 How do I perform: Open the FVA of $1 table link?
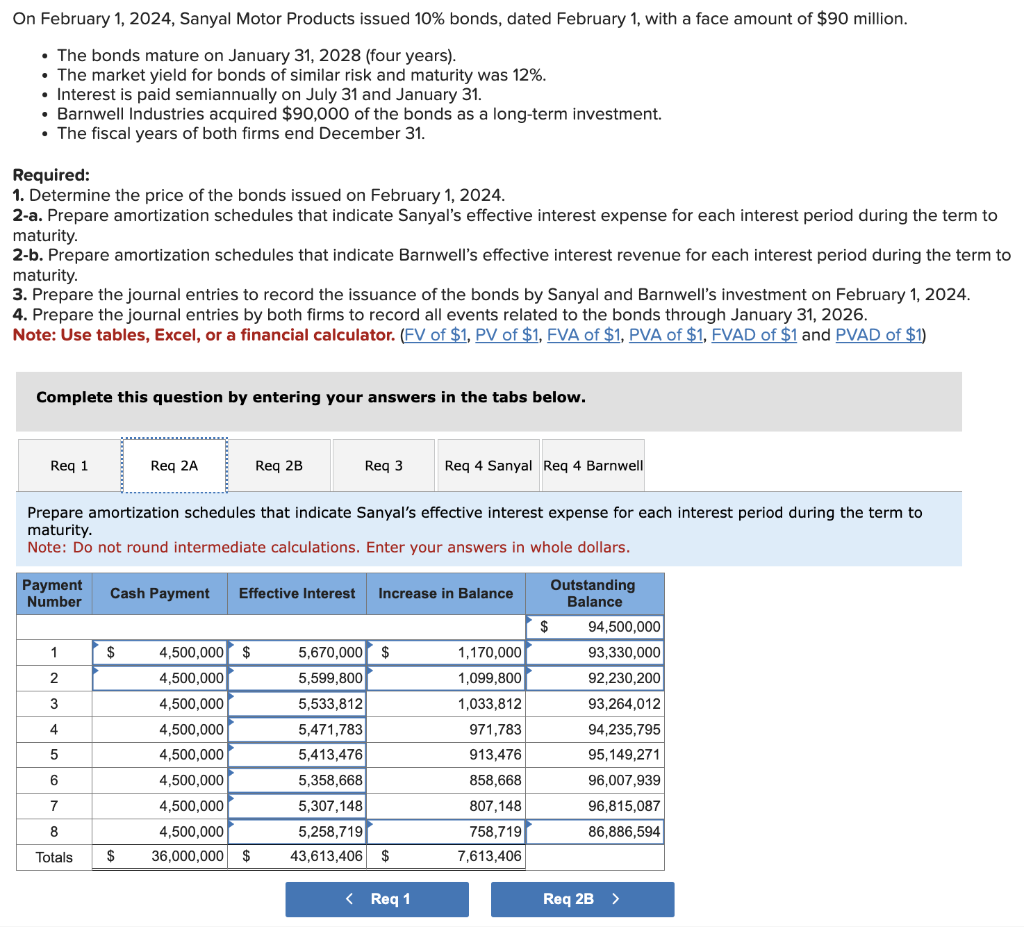point(583,334)
